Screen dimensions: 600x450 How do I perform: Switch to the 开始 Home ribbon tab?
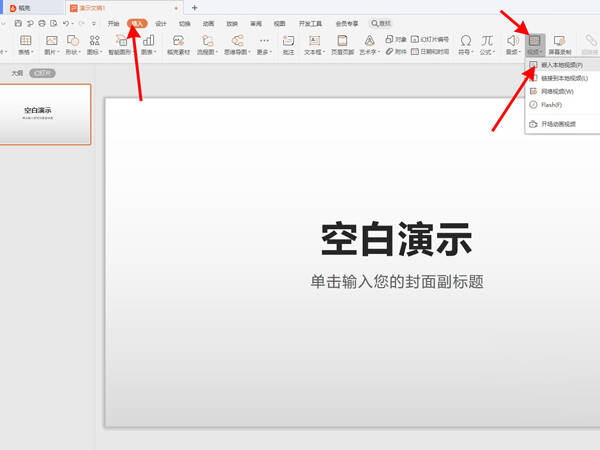(113, 24)
